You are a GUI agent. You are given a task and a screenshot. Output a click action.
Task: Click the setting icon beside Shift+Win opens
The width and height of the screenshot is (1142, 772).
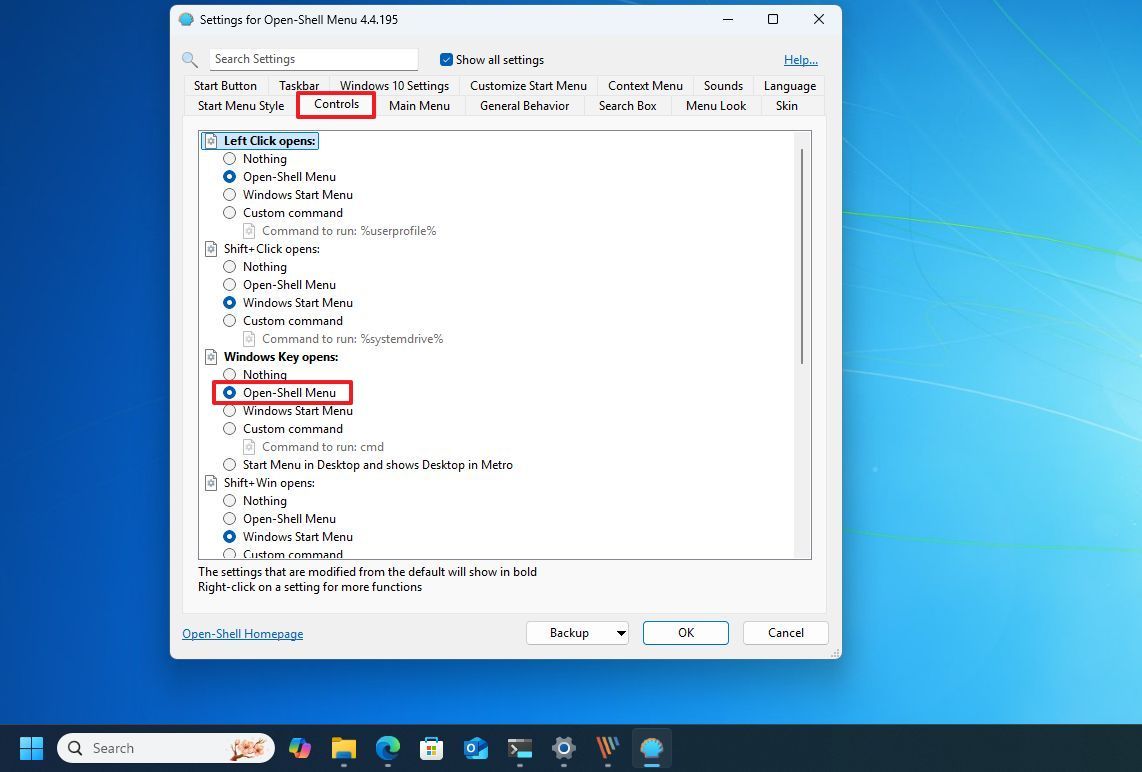210,482
